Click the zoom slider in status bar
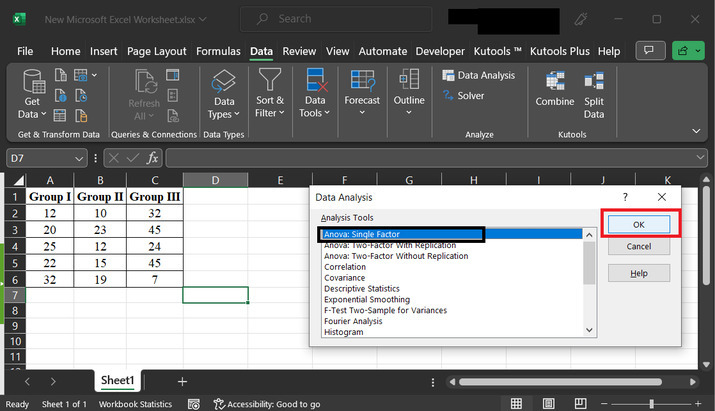This screenshot has height=411, width=715. point(650,404)
